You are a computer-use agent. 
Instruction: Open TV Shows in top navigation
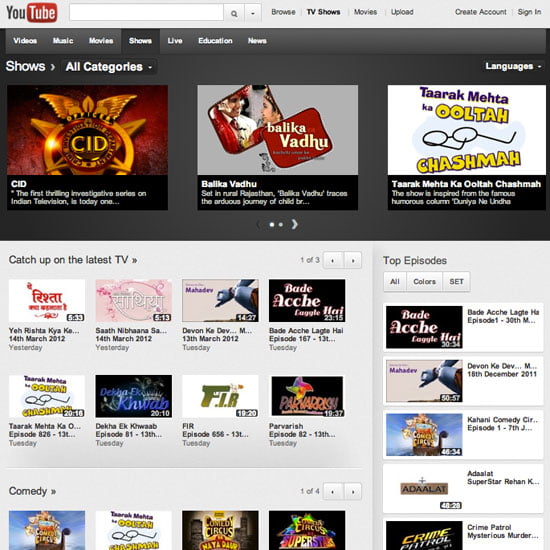(x=323, y=12)
